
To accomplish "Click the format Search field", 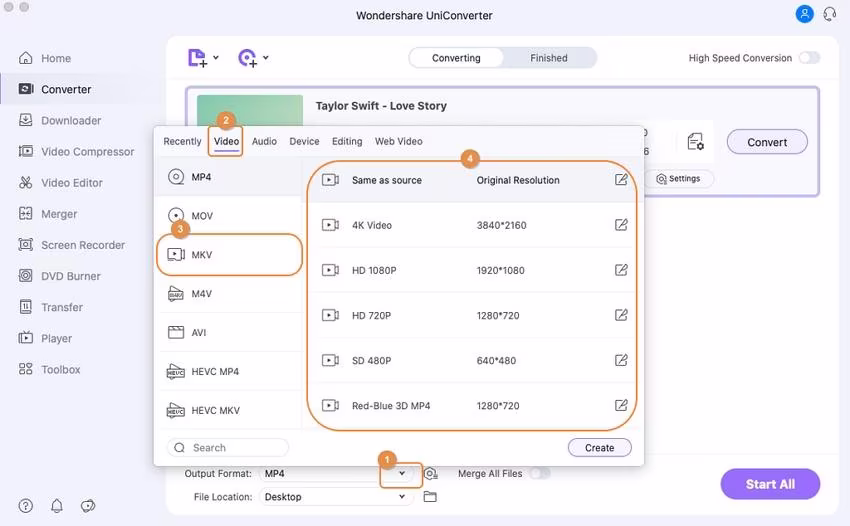I will click(x=228, y=447).
